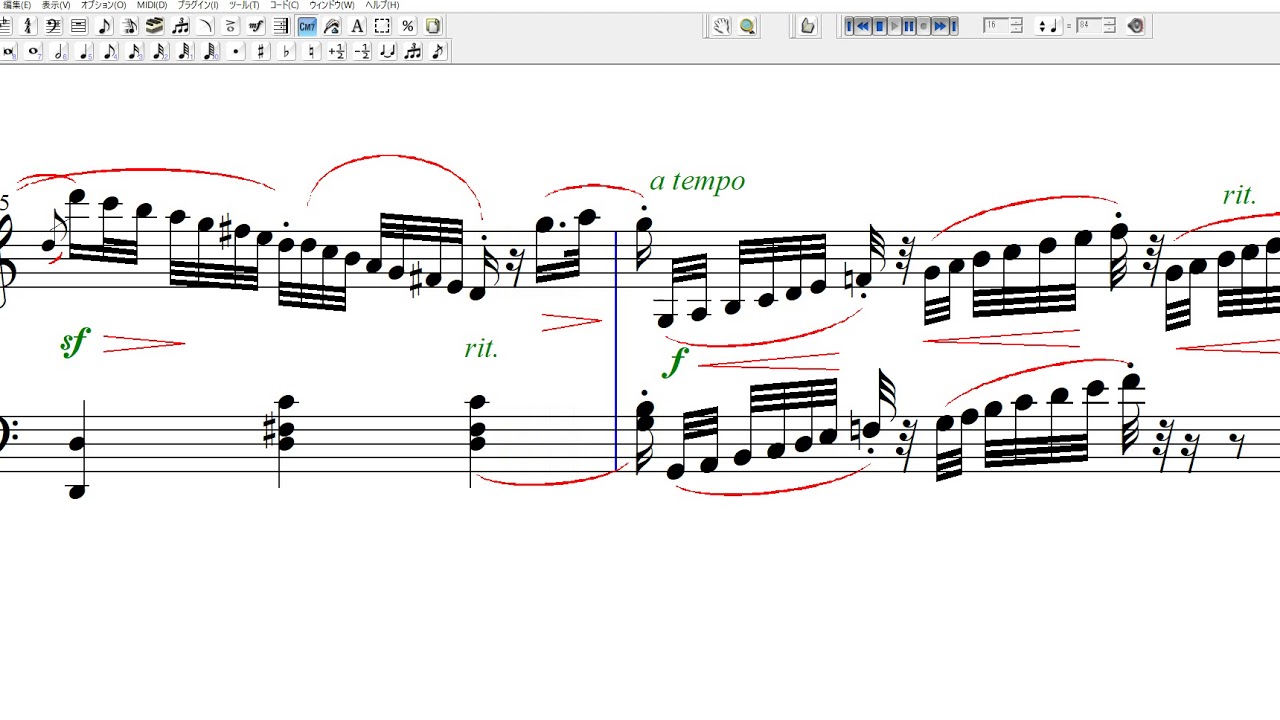Fast forward the playback
1280x720 pixels.
[x=939, y=26]
